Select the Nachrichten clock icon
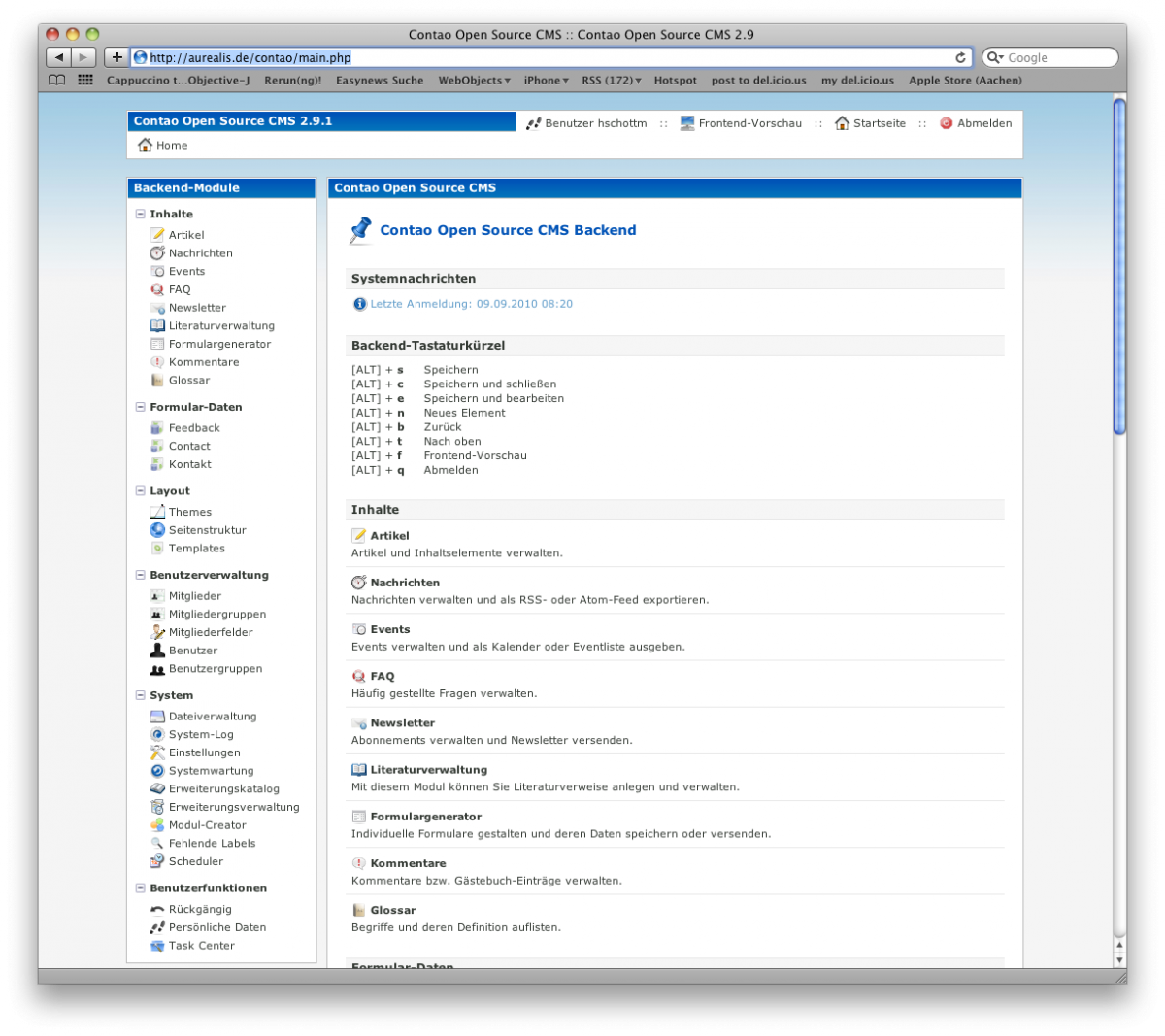Image resolution: width=1165 pixels, height=1036 pixels. pos(157,252)
